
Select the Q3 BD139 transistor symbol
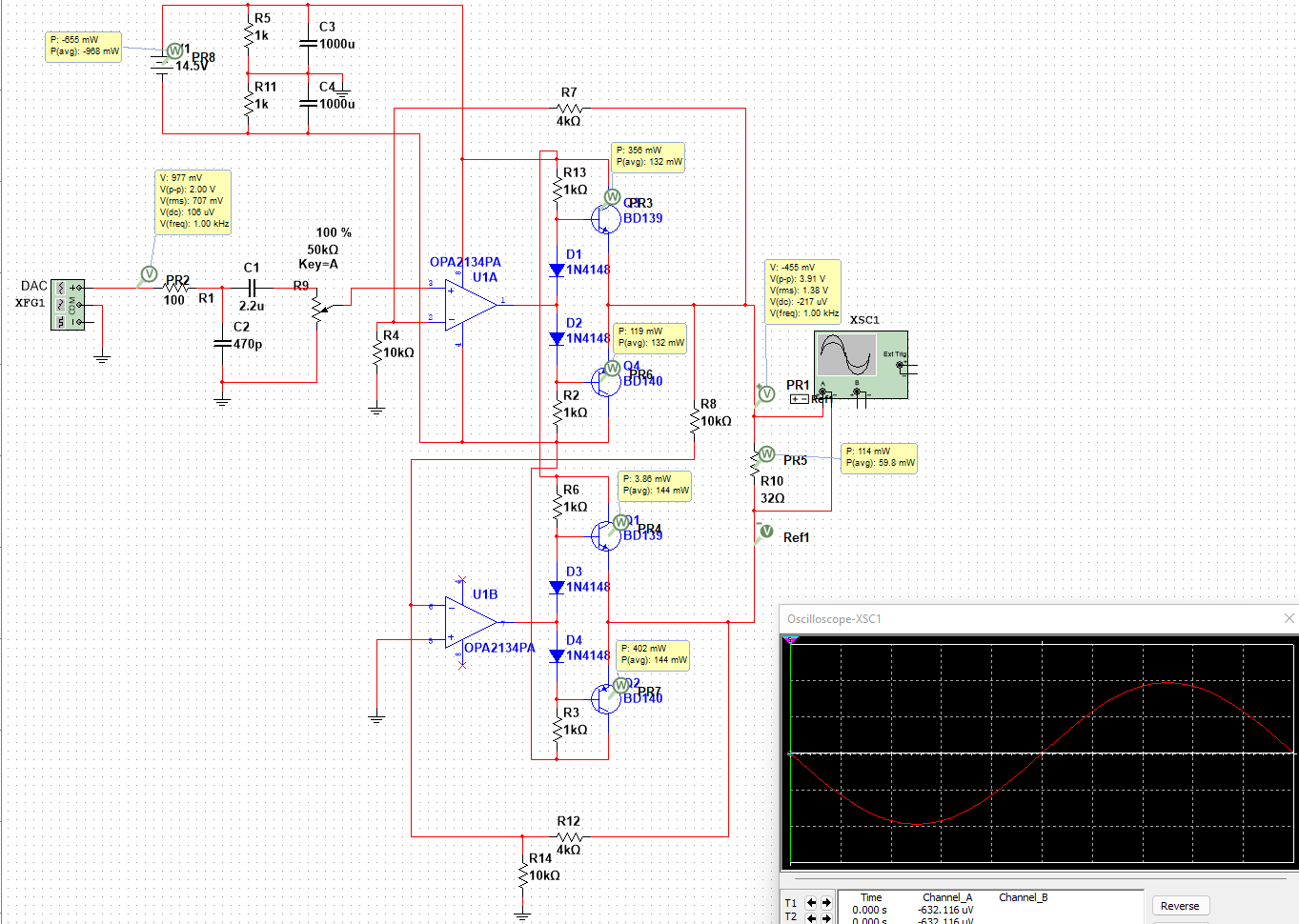point(604,218)
